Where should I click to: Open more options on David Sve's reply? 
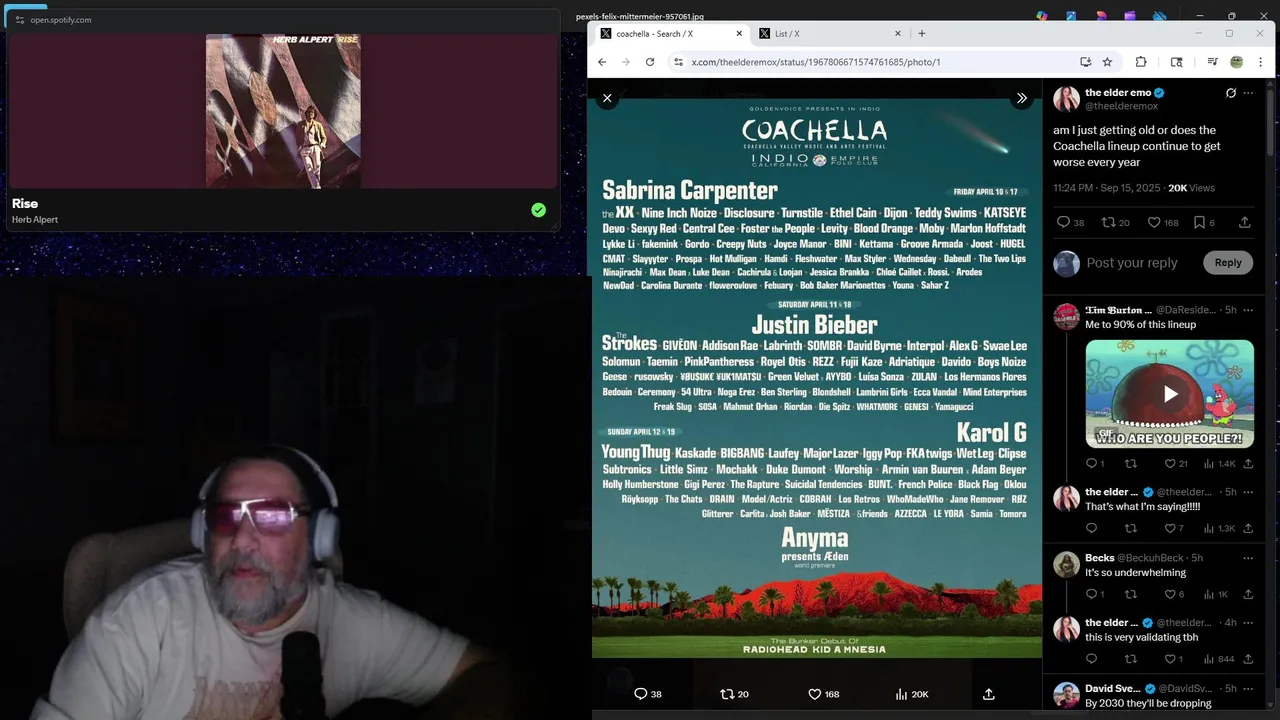(x=1248, y=689)
